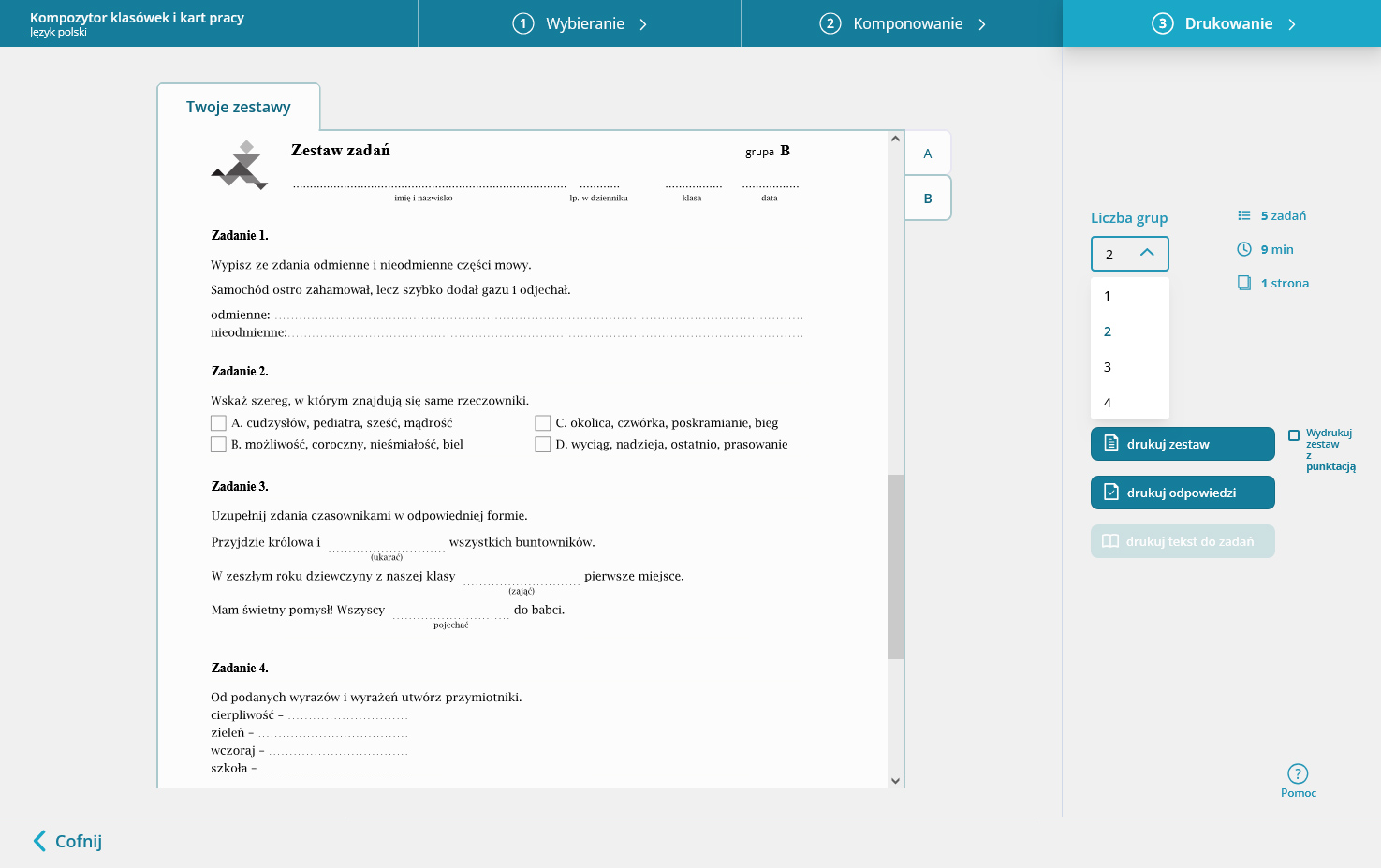The height and width of the screenshot is (868, 1381).
Task: Click the Liczba grup label
Action: pos(1129,217)
